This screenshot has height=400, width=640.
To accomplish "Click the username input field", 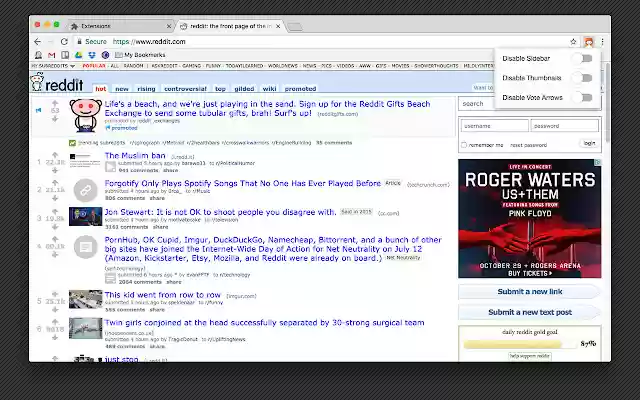I will 494,126.
